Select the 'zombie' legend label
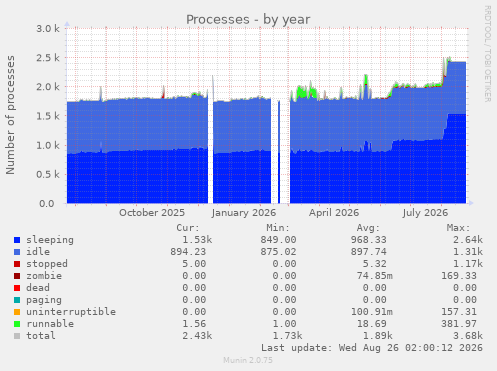This screenshot has width=497, height=371. [x=44, y=276]
